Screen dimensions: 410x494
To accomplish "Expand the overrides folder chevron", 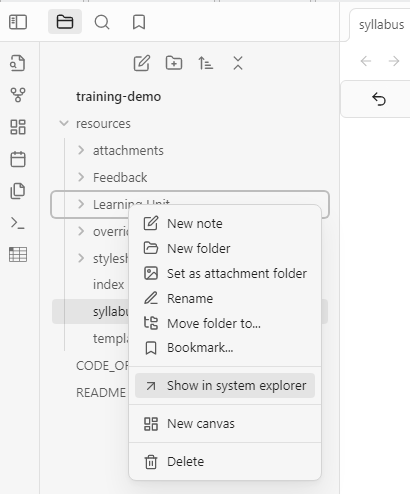I will tap(81, 231).
